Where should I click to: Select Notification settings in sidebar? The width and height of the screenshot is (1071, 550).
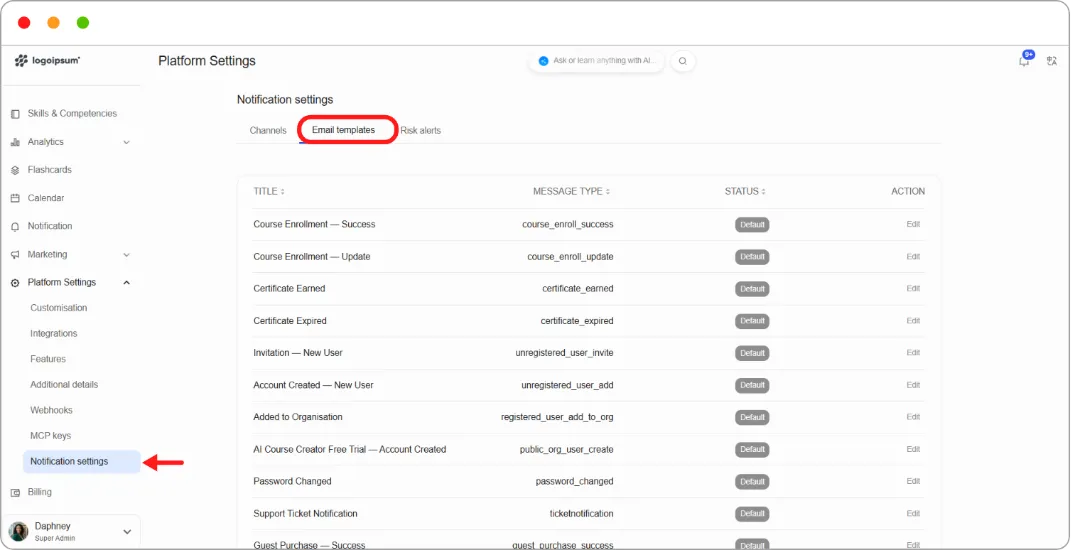pyautogui.click(x=81, y=462)
